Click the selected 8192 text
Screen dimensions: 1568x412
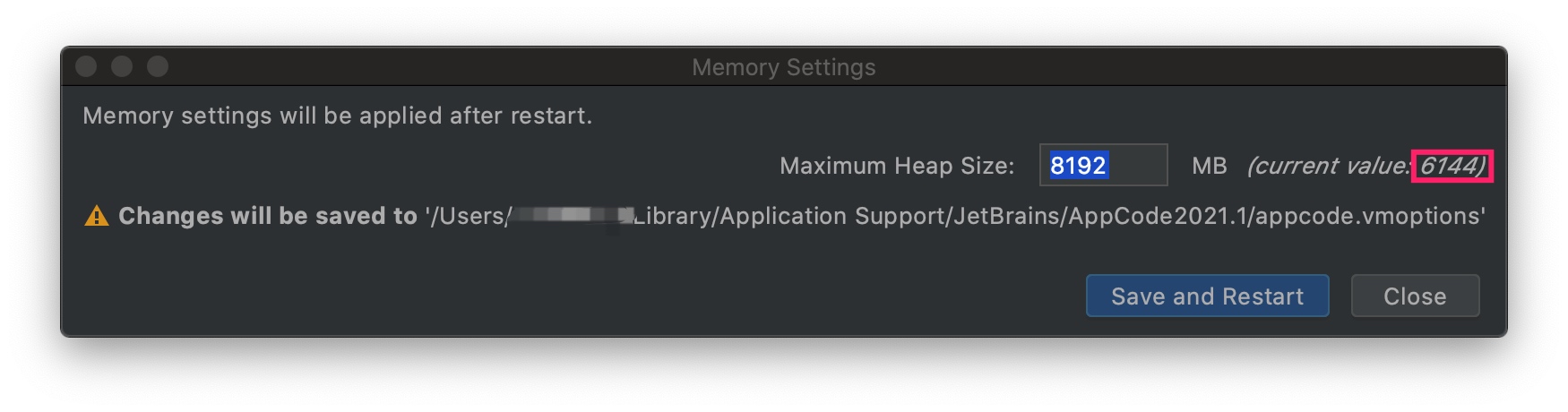click(x=1078, y=166)
